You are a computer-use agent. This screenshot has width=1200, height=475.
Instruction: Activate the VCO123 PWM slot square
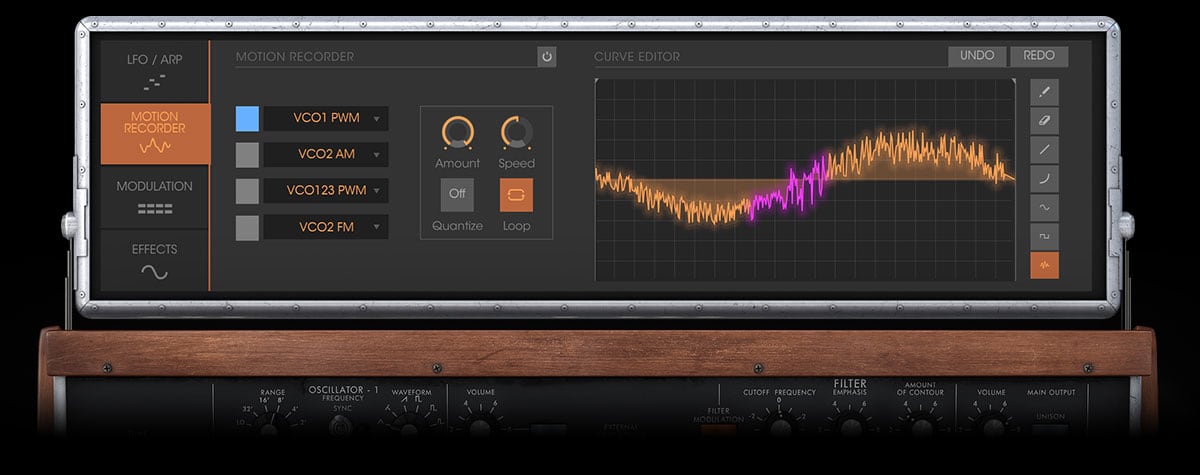coord(247,191)
